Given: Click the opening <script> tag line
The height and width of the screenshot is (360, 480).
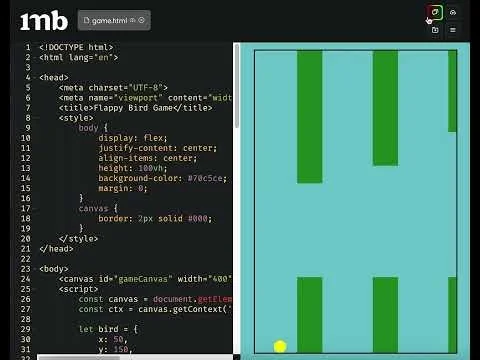Looking at the screenshot, I should pos(79,289).
